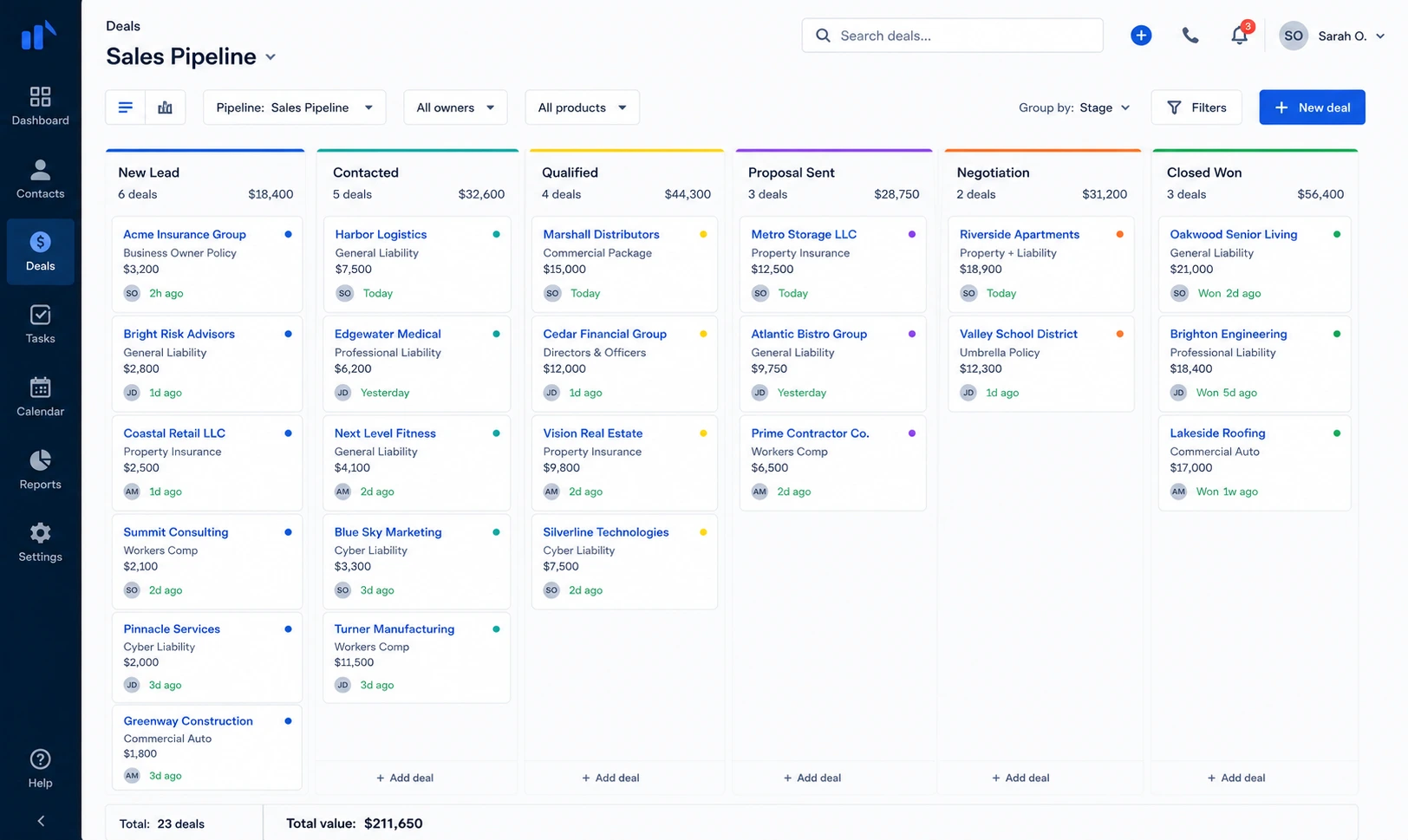Open the All products dropdown
The image size is (1408, 840).
coord(583,107)
